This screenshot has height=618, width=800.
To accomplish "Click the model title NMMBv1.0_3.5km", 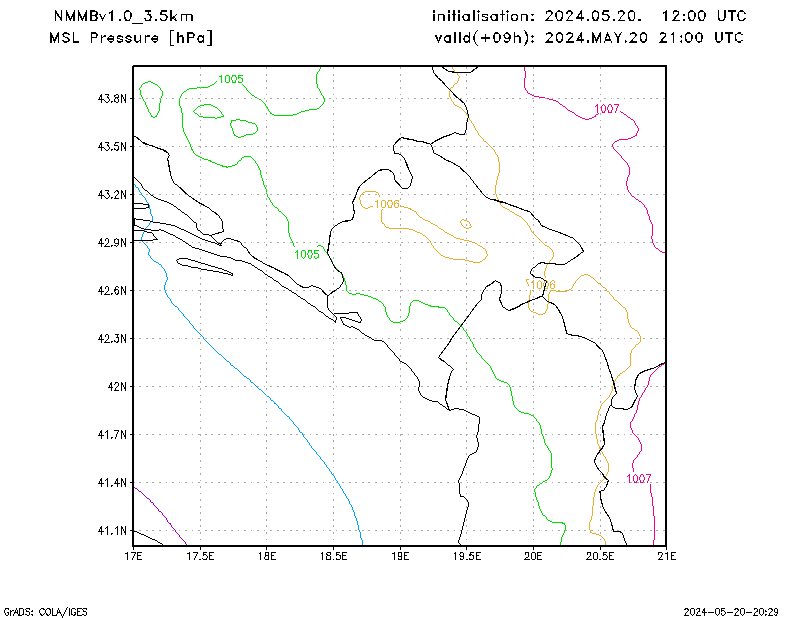I will (123, 16).
